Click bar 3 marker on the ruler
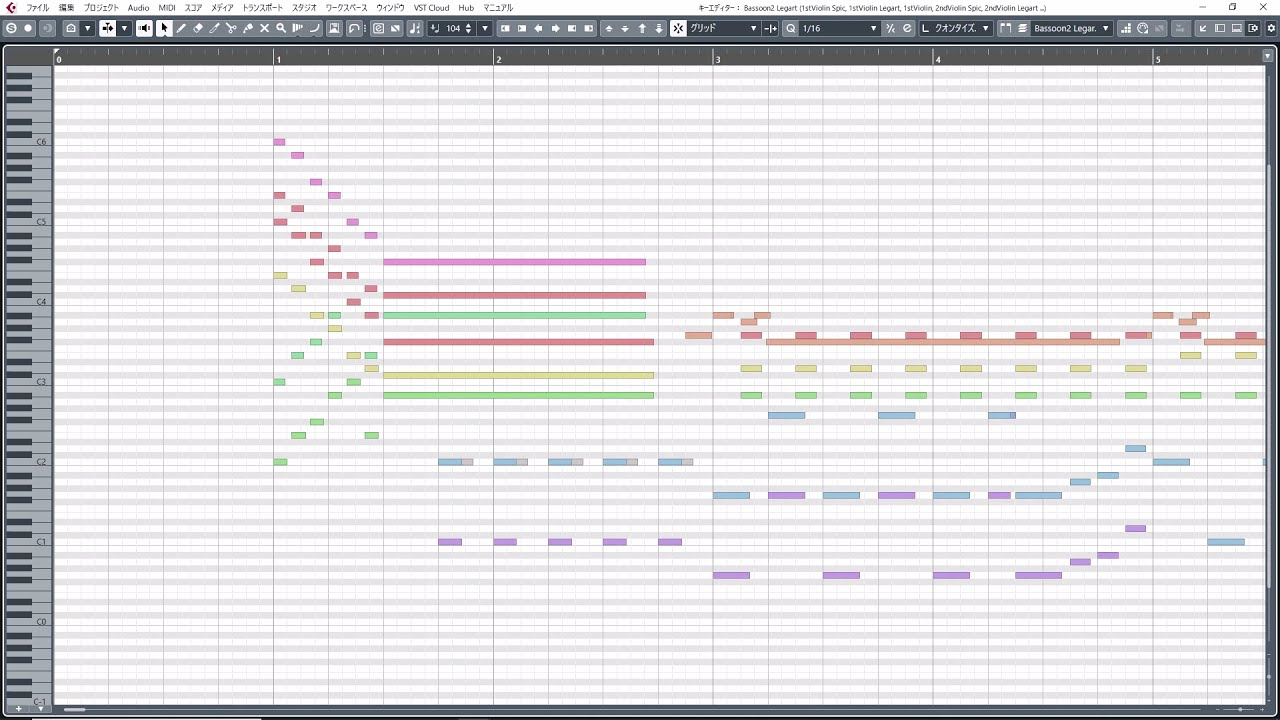 pyautogui.click(x=717, y=60)
